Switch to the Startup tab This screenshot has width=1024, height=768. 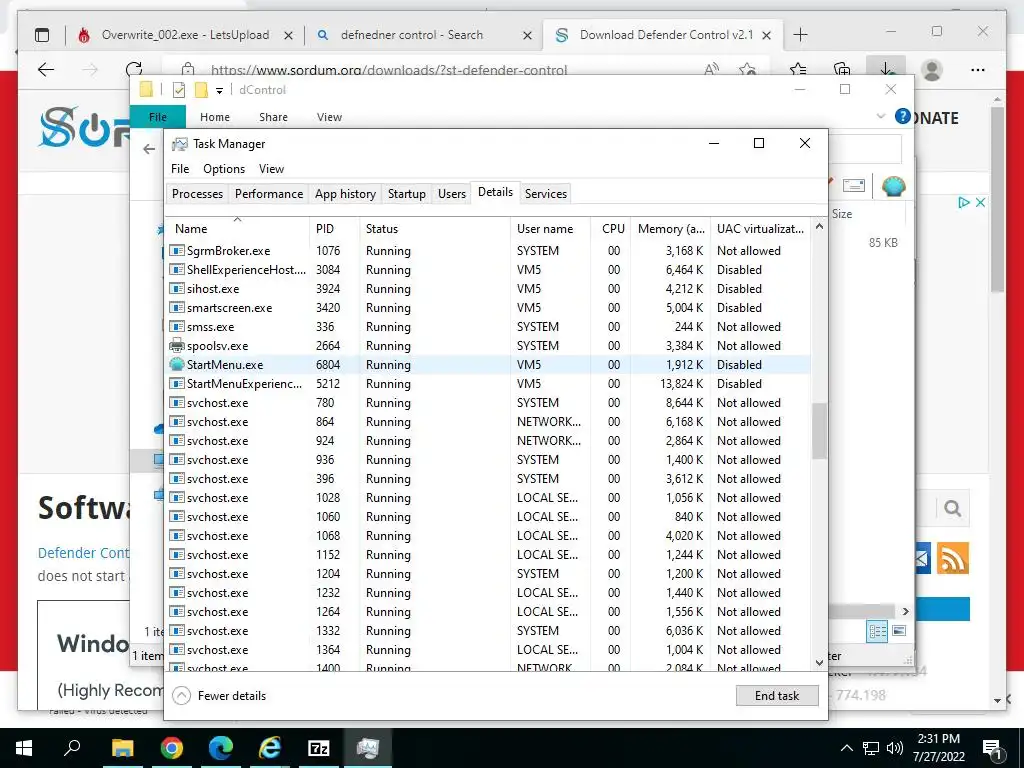406,193
